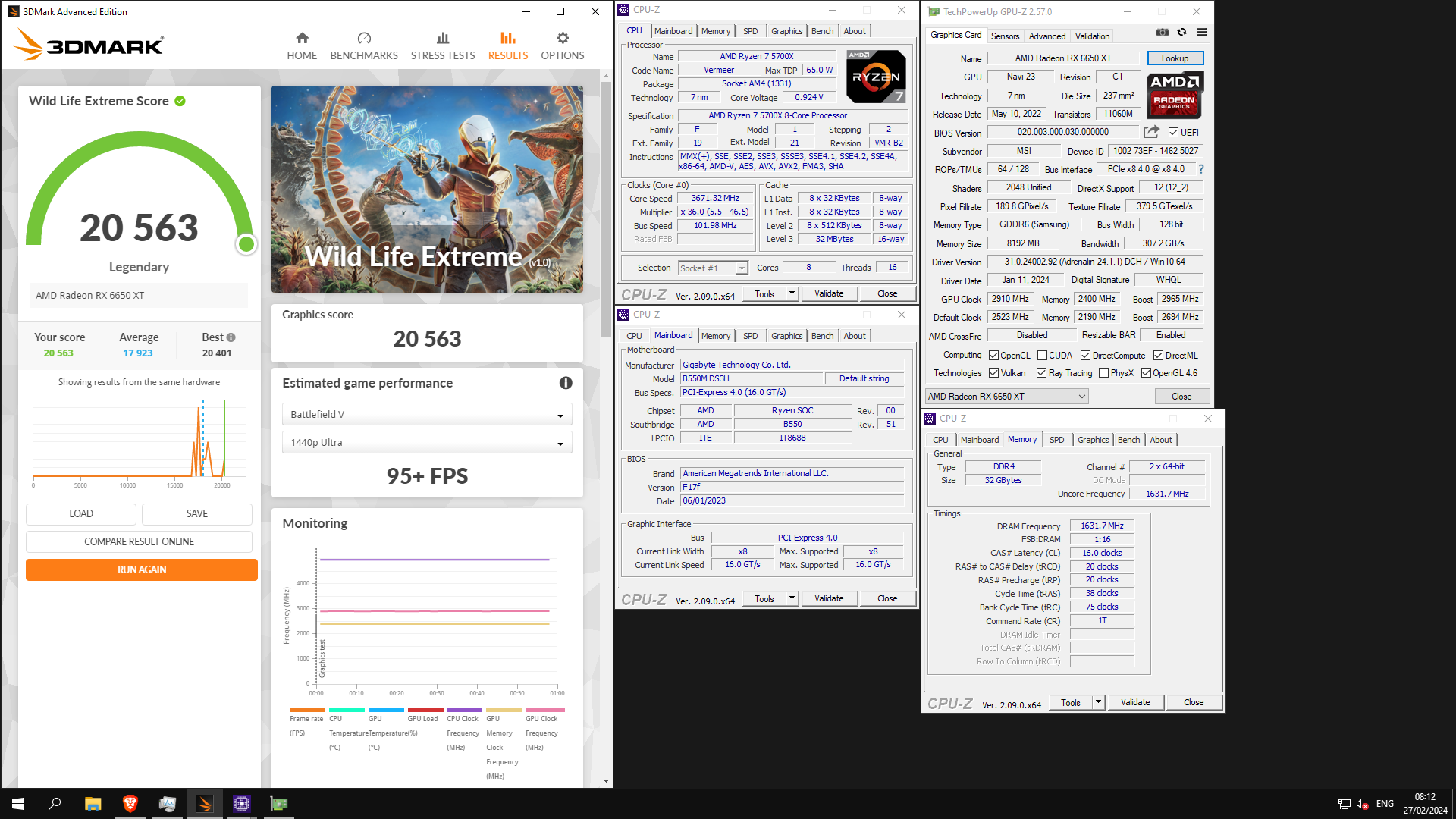1456x819 pixels.
Task: Open 3DMark BENCHMARKS gauge icon
Action: click(x=364, y=38)
